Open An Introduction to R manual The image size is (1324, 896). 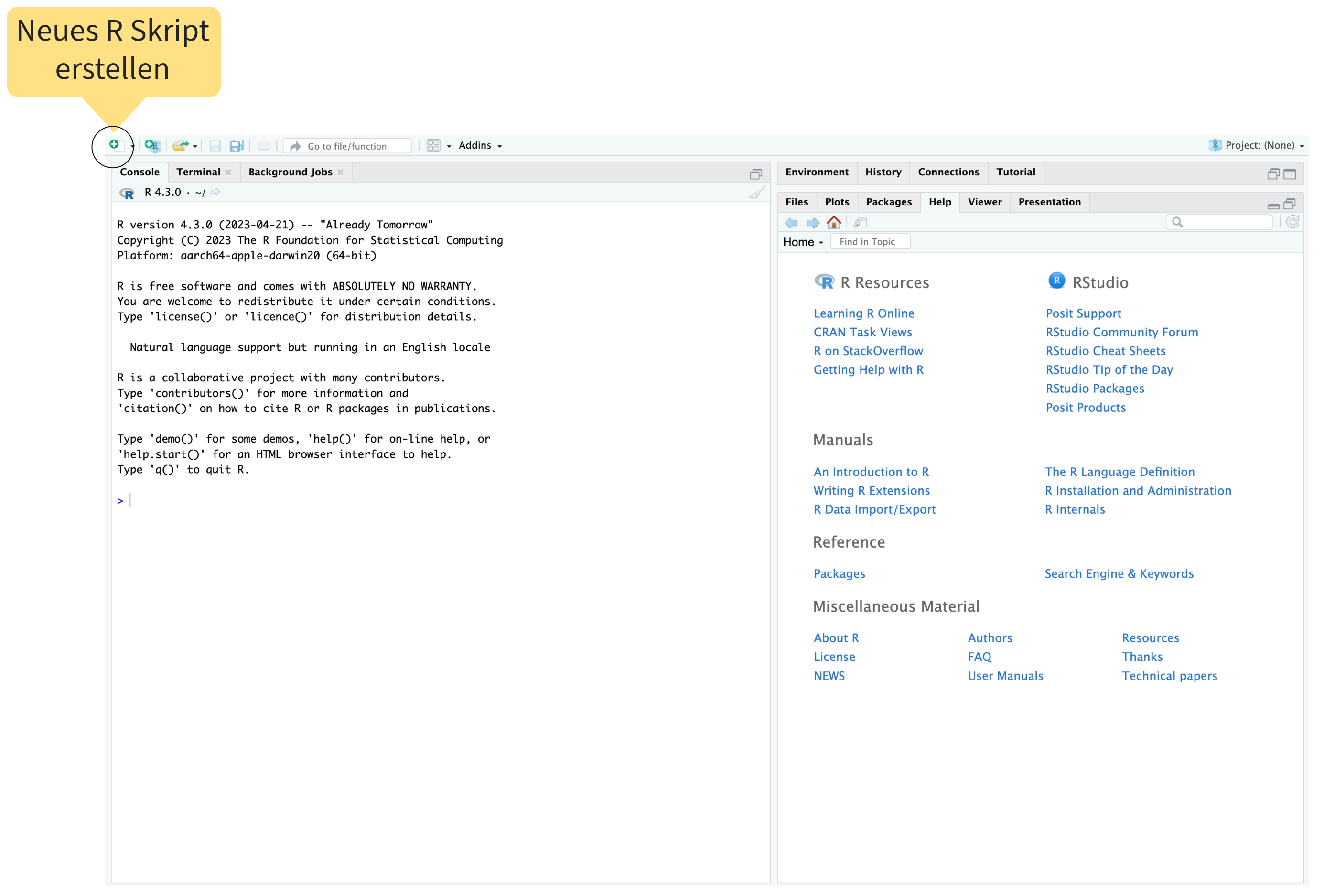tap(871, 472)
